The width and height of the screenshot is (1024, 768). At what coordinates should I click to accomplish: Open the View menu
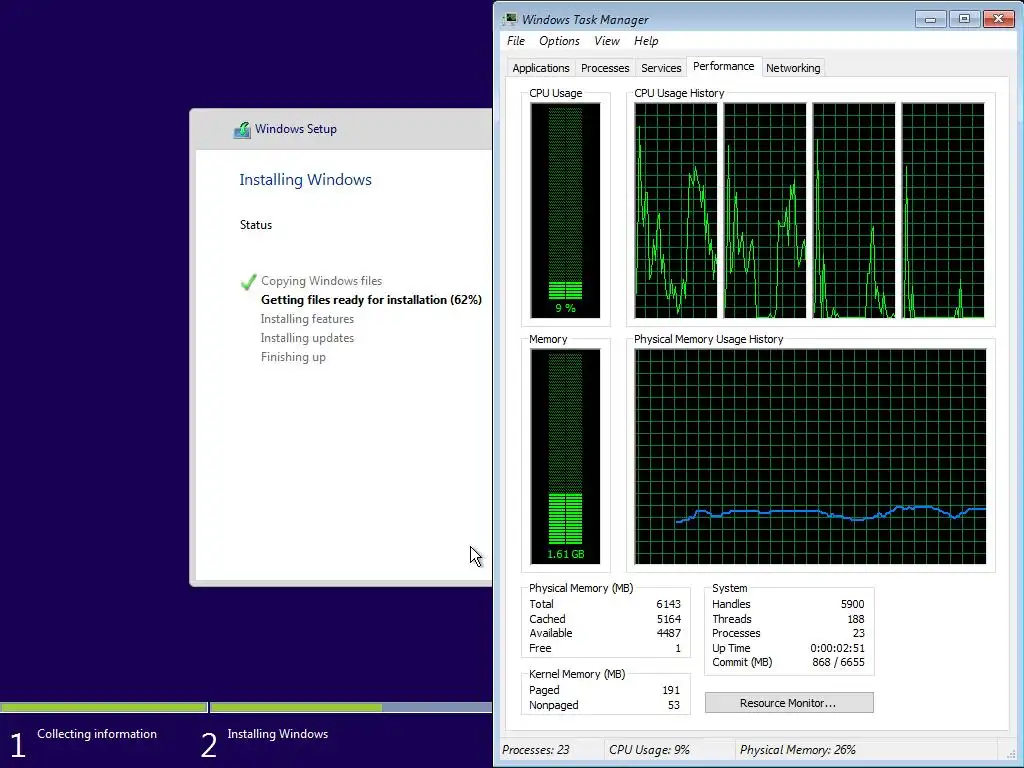tap(607, 40)
